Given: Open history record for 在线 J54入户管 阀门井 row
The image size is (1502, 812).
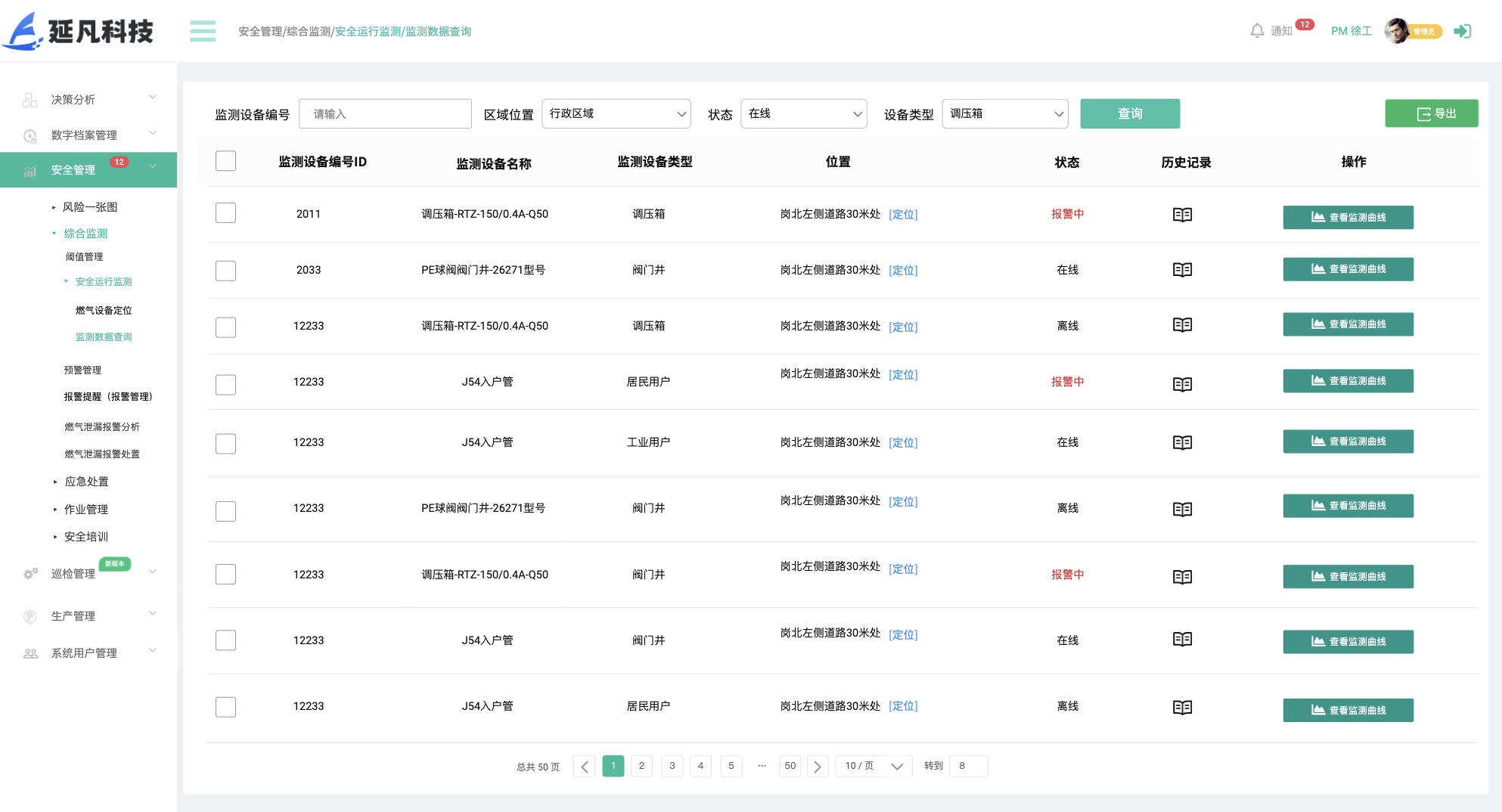Looking at the screenshot, I should click(x=1183, y=640).
